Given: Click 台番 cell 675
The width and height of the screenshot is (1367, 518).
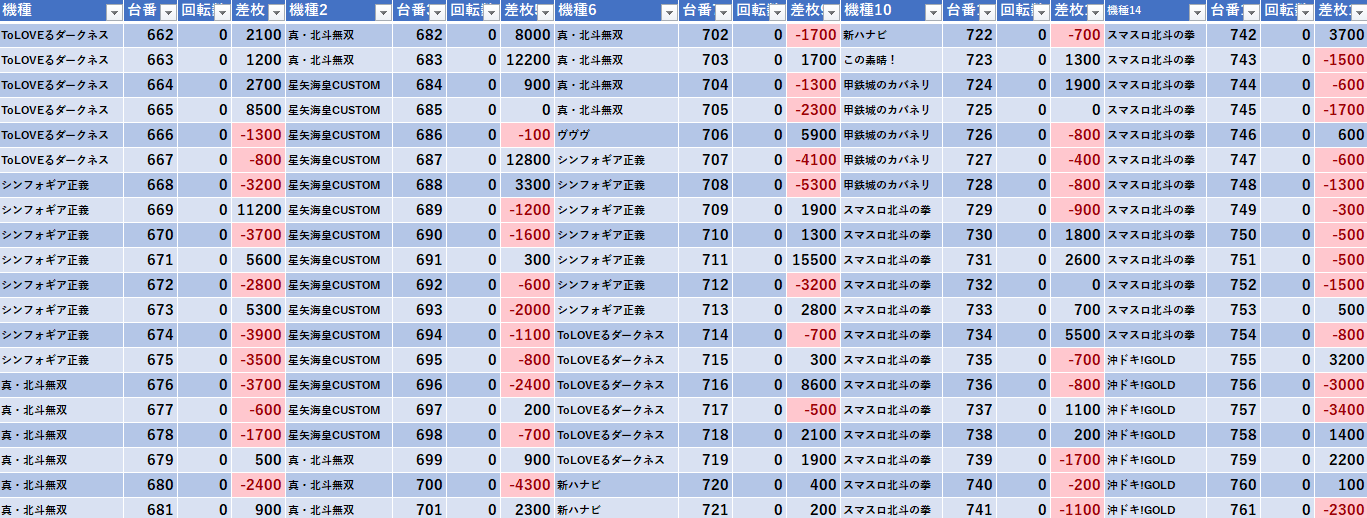Looking at the screenshot, I should coord(151,360).
